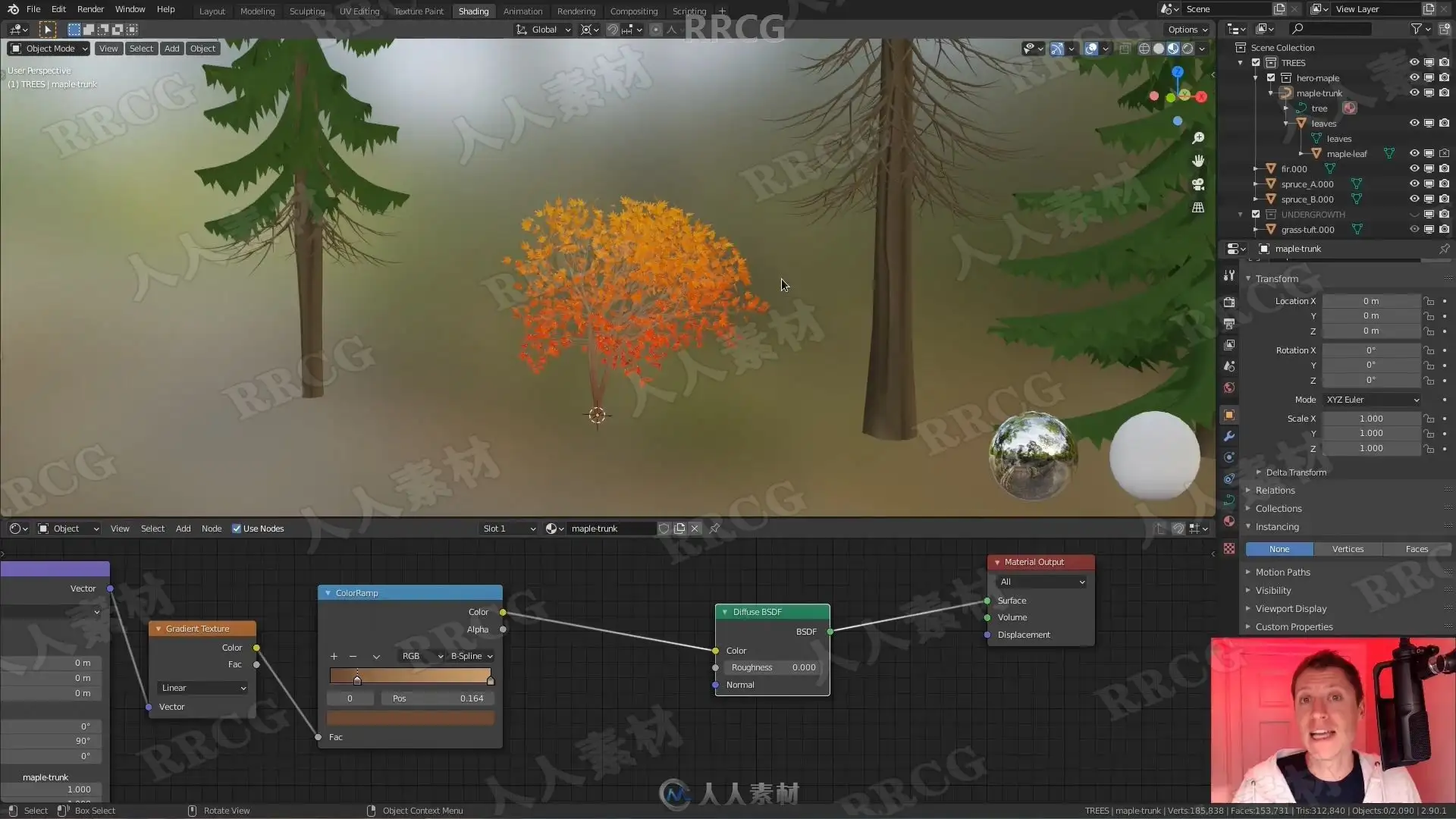Toggle visibility of spruce_A.000 object
This screenshot has width=1456, height=819.
tap(1414, 184)
